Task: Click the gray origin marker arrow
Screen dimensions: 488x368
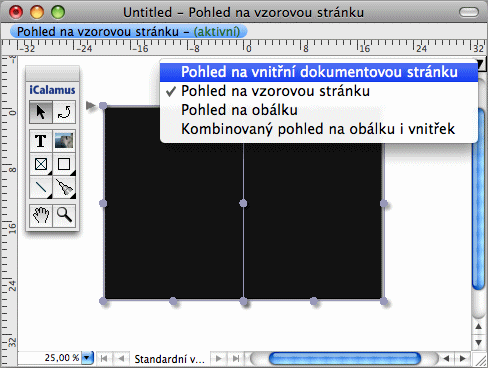Action: click(x=90, y=105)
